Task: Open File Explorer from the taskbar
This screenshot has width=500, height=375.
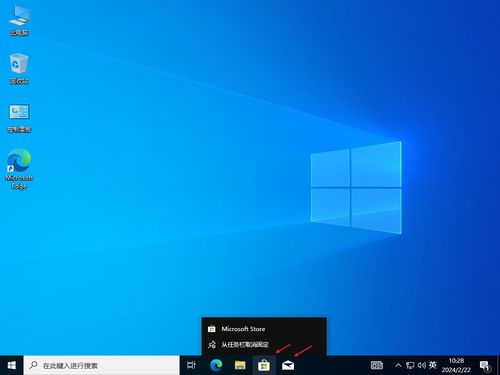Action: click(240, 365)
